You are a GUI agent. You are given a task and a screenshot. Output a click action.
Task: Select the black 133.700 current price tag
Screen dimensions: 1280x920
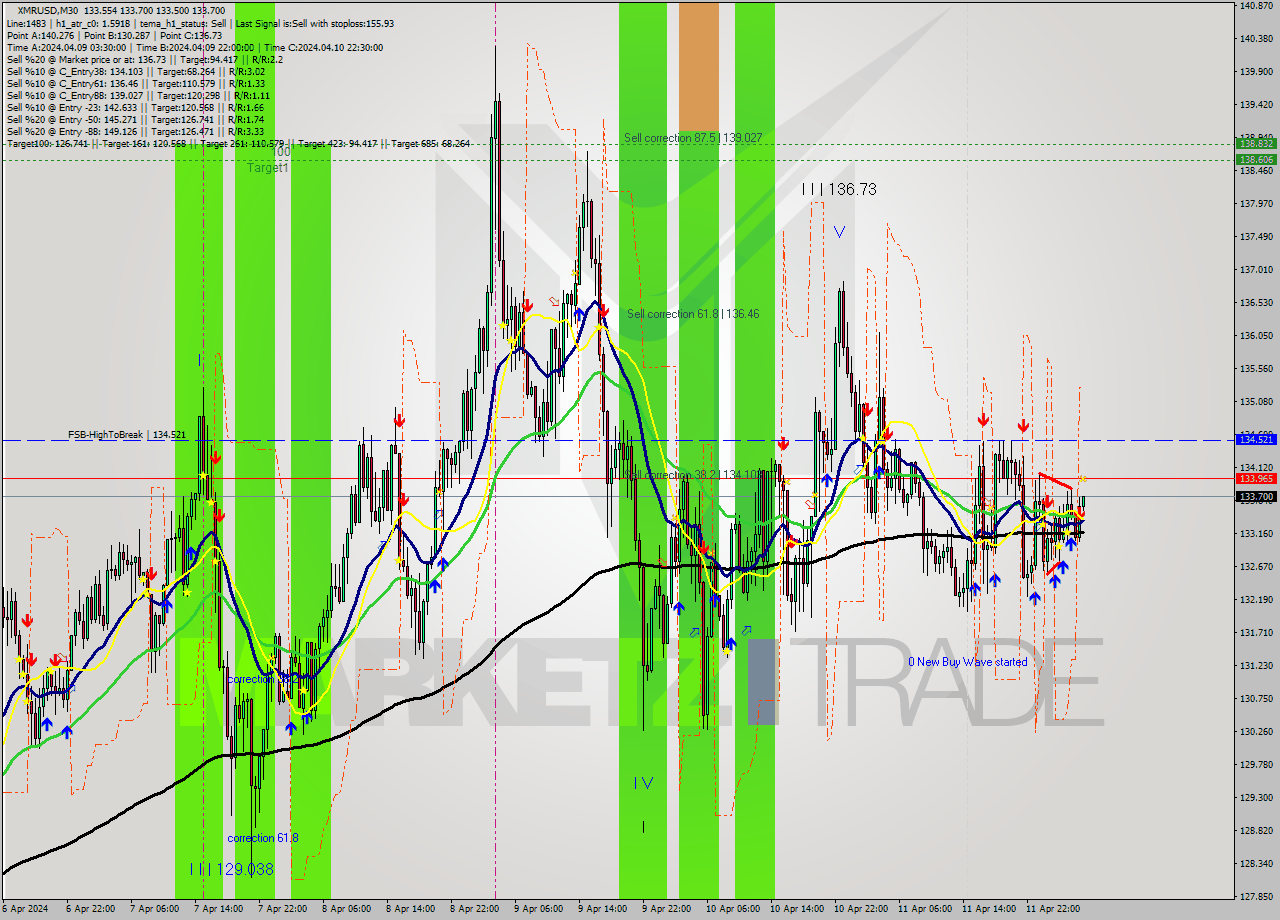click(x=1256, y=496)
